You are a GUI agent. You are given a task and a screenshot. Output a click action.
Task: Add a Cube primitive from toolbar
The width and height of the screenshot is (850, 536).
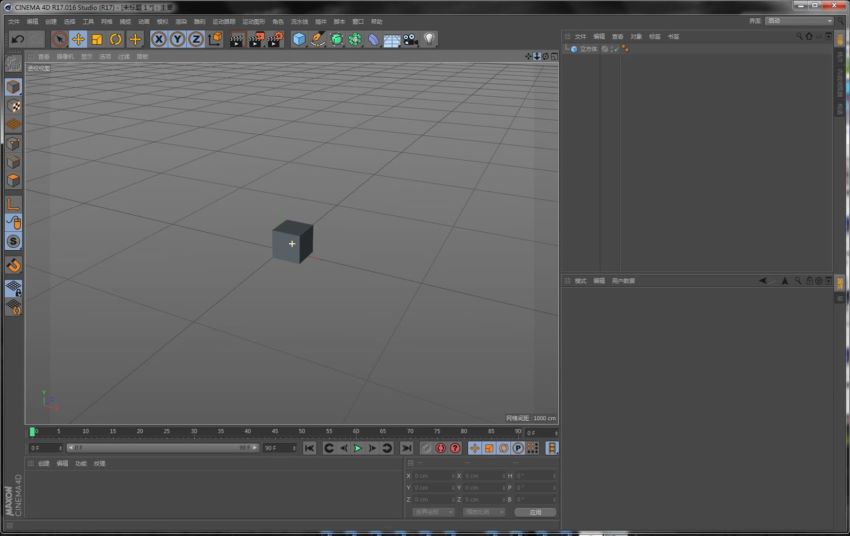point(299,39)
